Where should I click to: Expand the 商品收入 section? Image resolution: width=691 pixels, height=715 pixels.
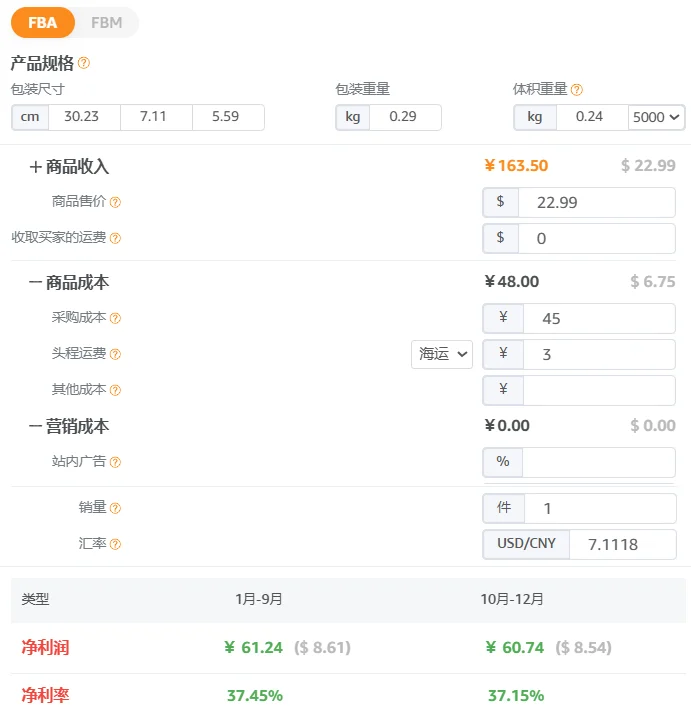(x=36, y=167)
